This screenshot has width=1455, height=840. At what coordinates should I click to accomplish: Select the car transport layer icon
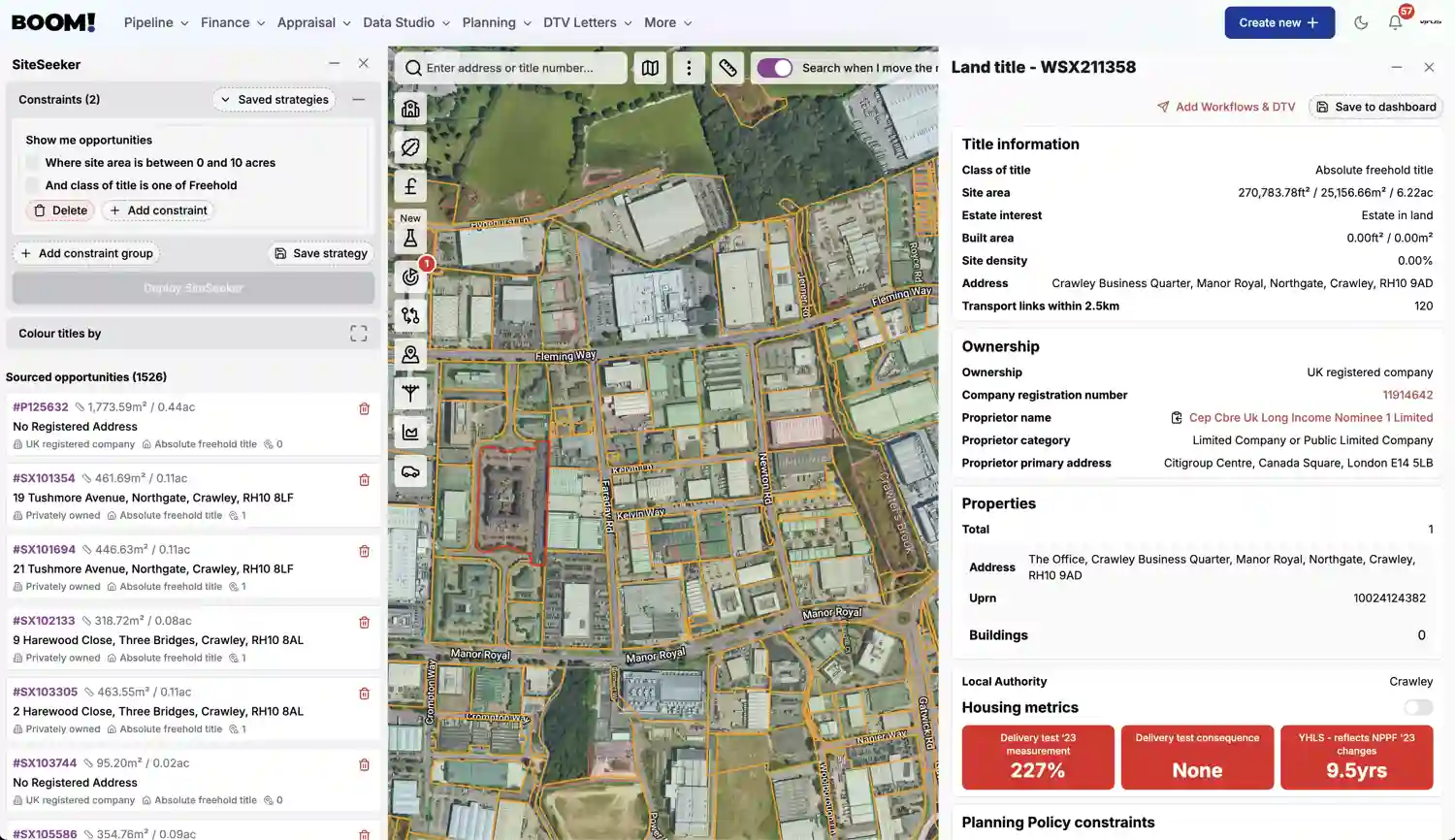pyautogui.click(x=410, y=471)
